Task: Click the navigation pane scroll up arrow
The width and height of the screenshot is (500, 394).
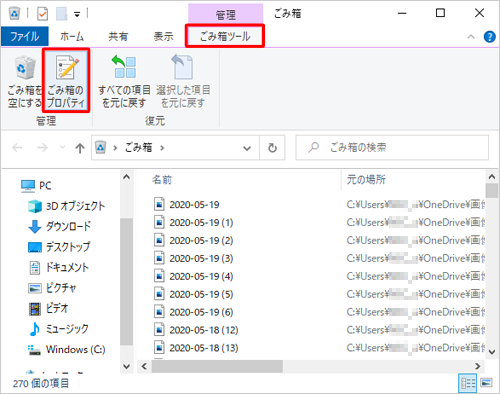Action: 126,177
